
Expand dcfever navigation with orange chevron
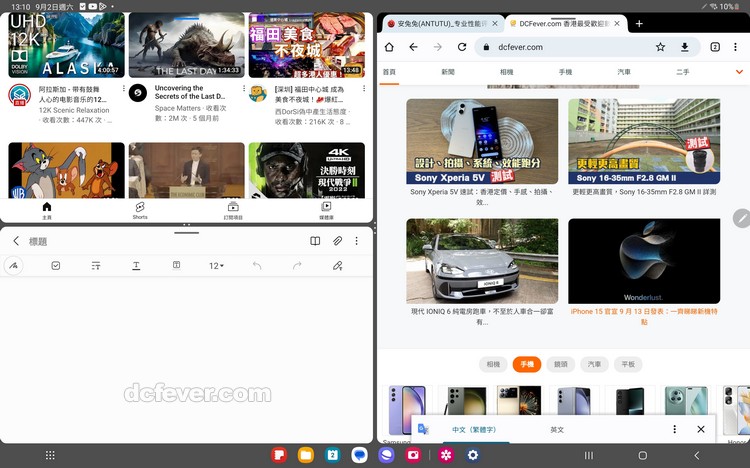click(x=739, y=72)
